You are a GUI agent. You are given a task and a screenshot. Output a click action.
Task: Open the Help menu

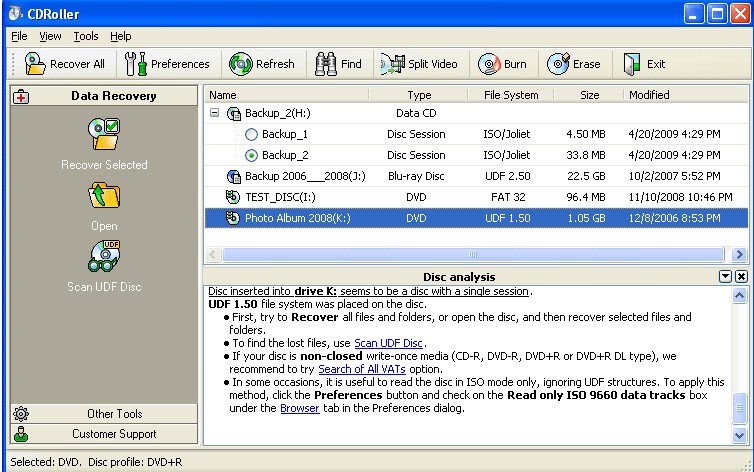click(120, 36)
